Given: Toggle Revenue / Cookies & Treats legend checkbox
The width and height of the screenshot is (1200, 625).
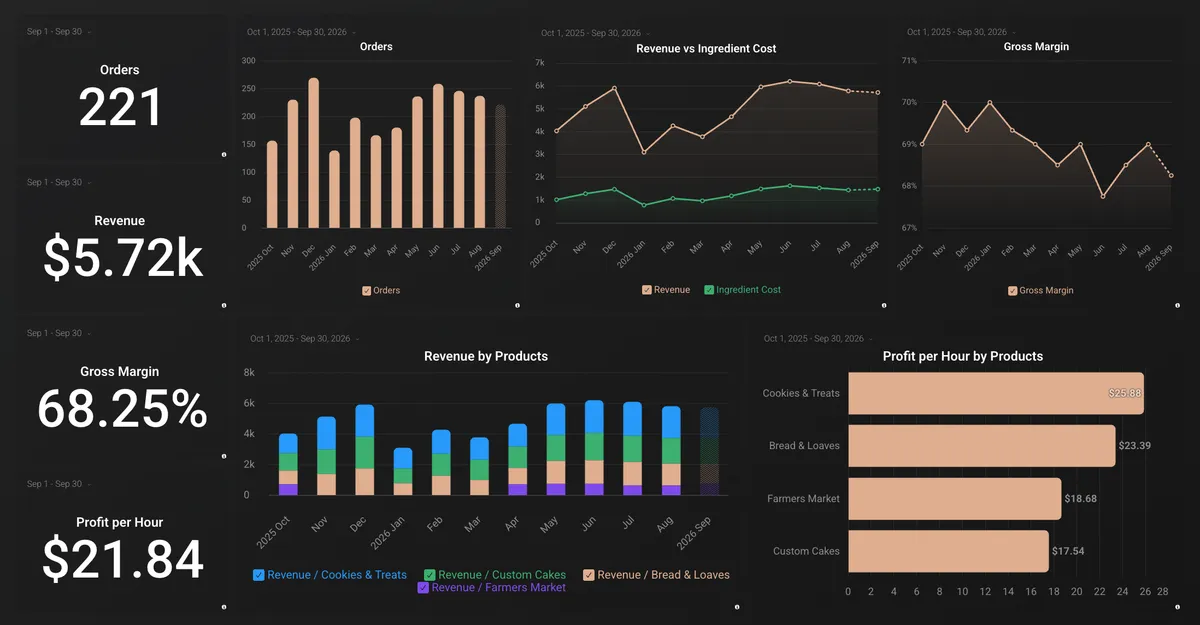Looking at the screenshot, I should point(259,575).
